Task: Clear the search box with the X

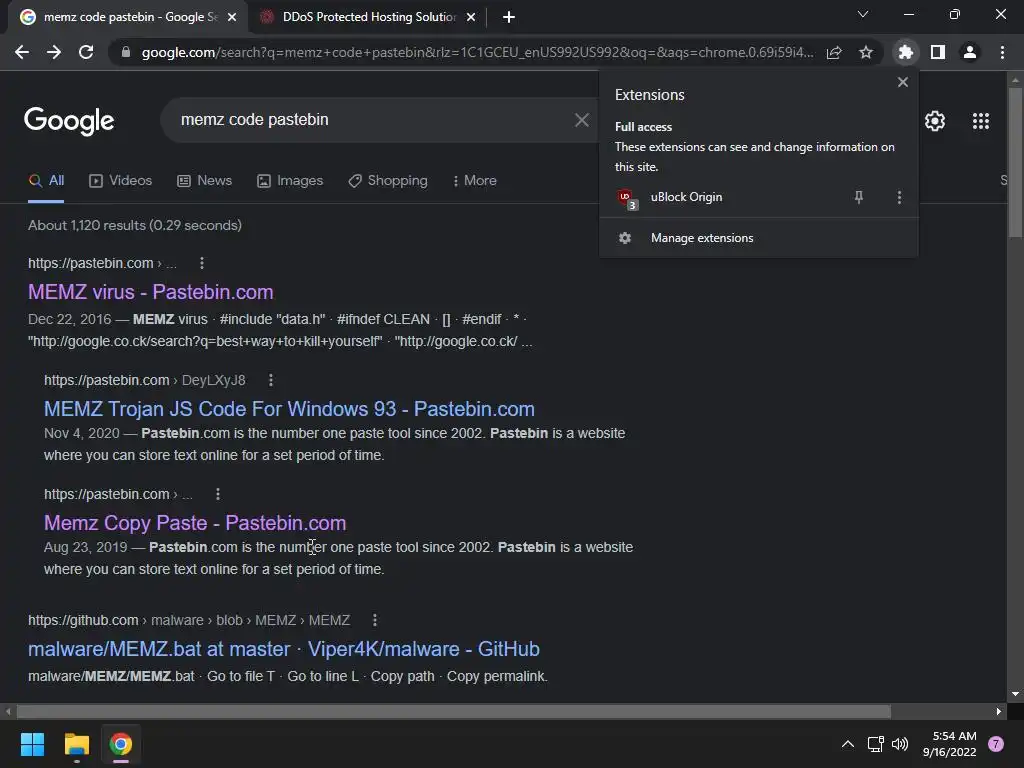Action: [581, 120]
